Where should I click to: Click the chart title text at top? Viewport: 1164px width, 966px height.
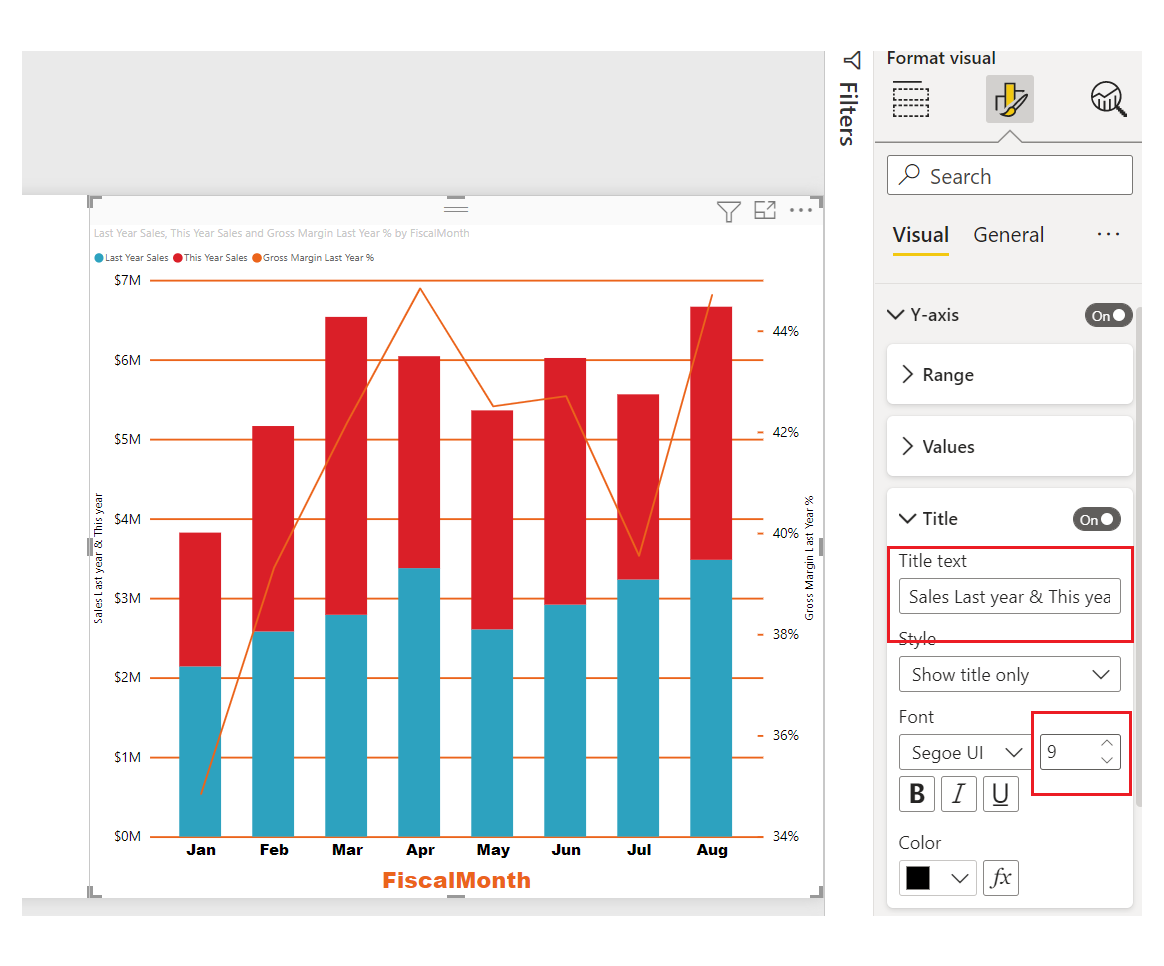point(281,233)
